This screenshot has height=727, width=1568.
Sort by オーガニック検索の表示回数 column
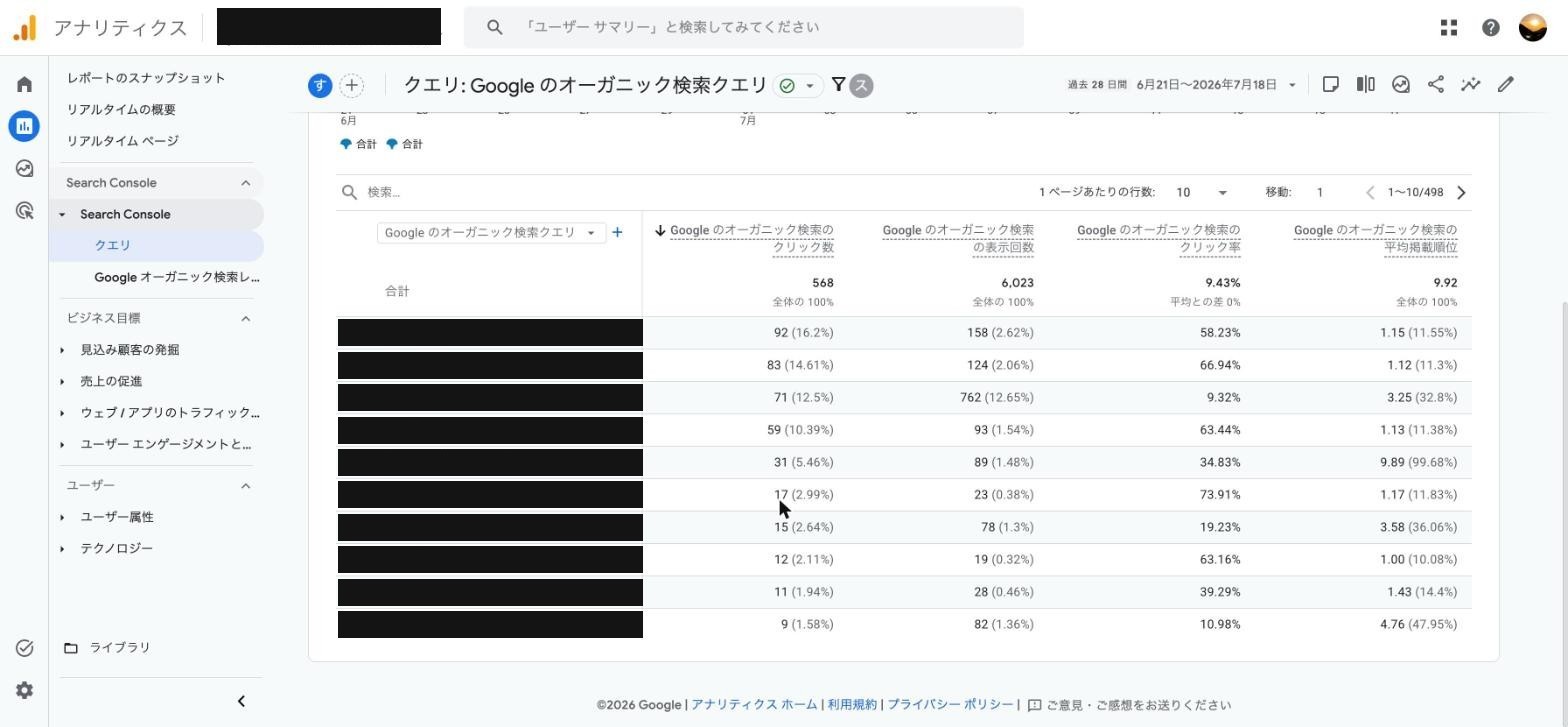958,238
